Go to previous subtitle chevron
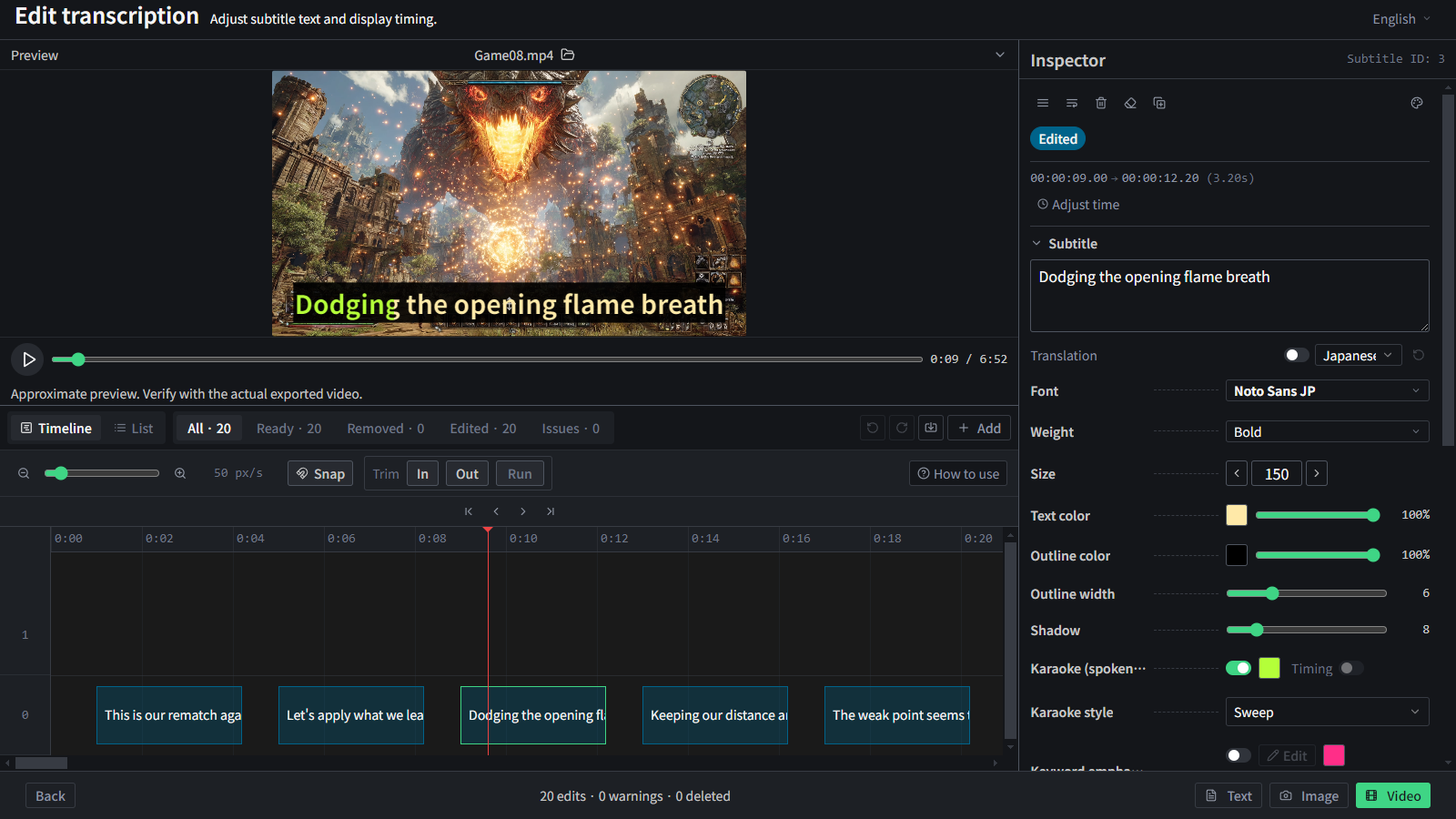This screenshot has width=1456, height=819. click(x=496, y=511)
